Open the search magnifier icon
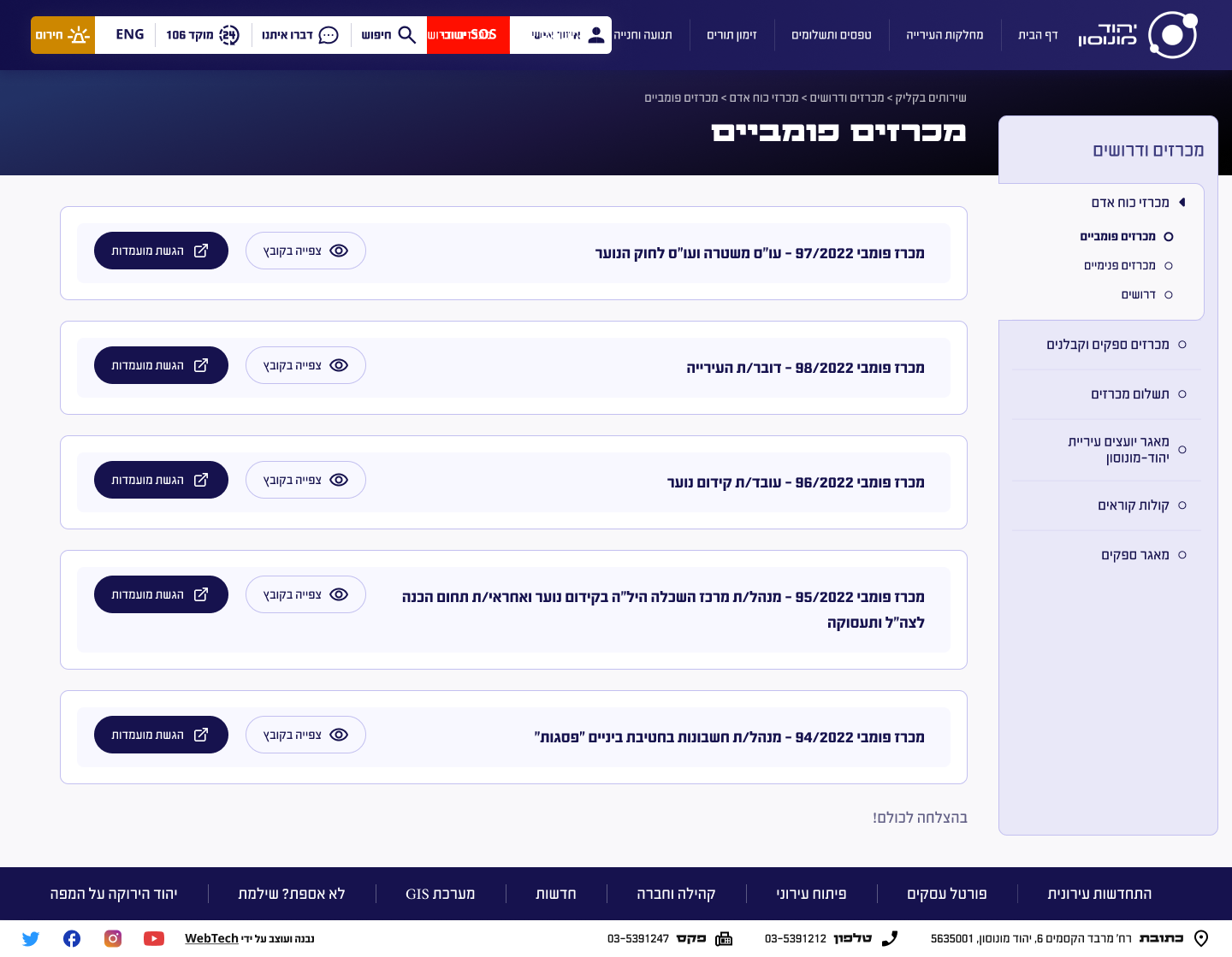Image resolution: width=1232 pixels, height=957 pixels. [407, 35]
